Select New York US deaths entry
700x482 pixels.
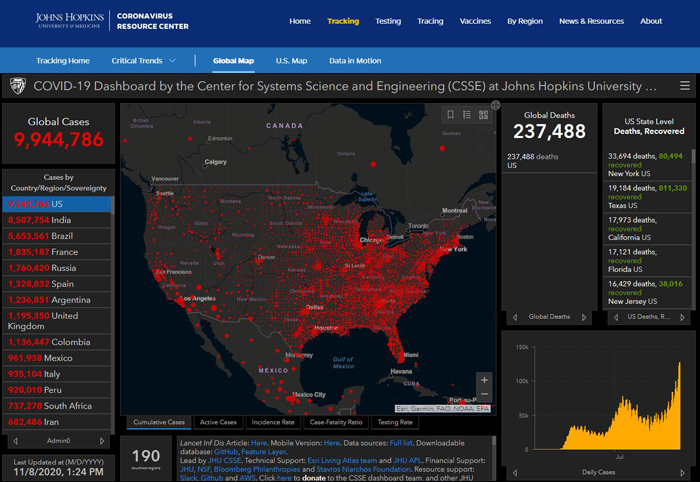click(647, 165)
